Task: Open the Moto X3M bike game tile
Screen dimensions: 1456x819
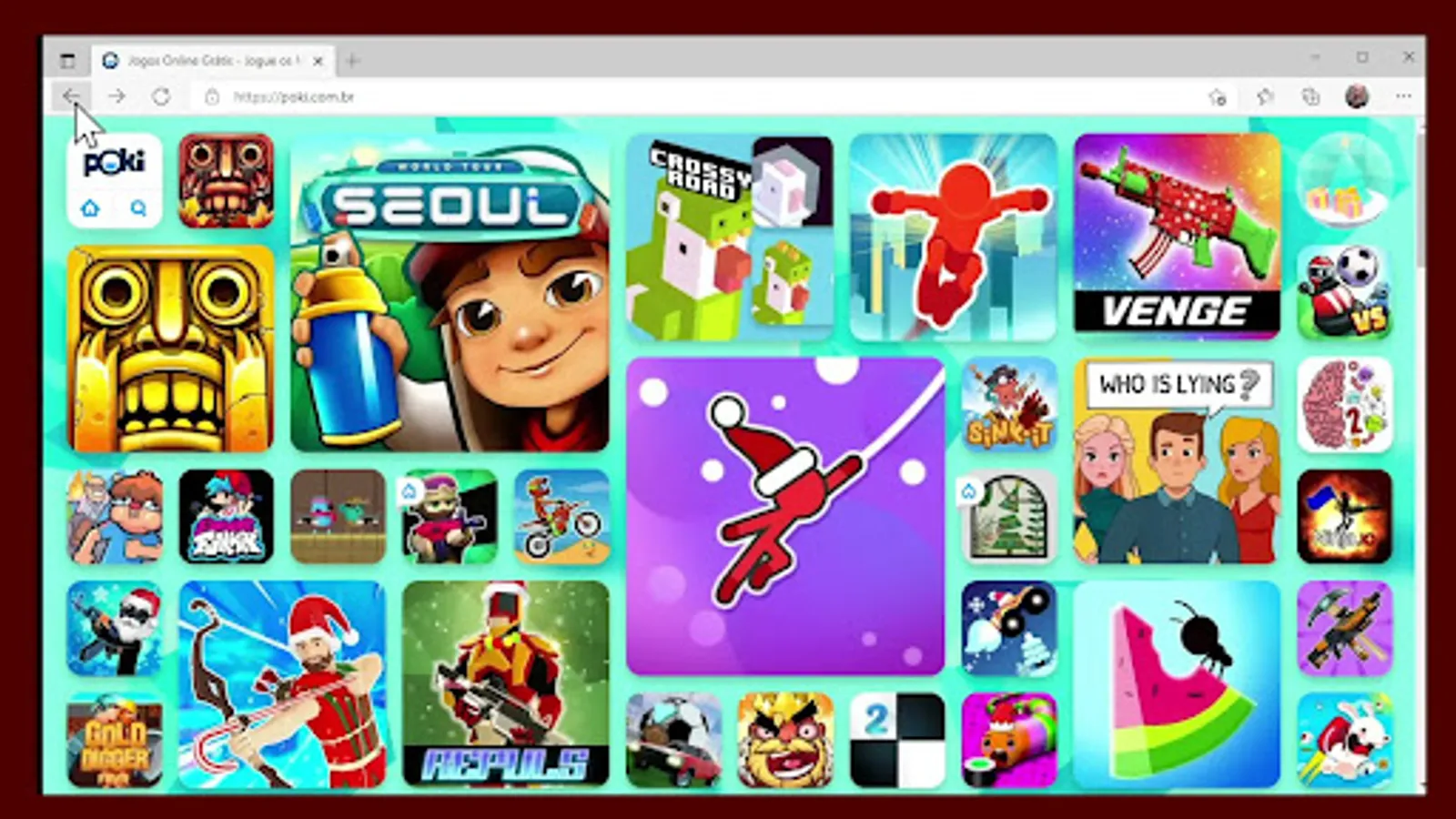Action: tap(561, 516)
